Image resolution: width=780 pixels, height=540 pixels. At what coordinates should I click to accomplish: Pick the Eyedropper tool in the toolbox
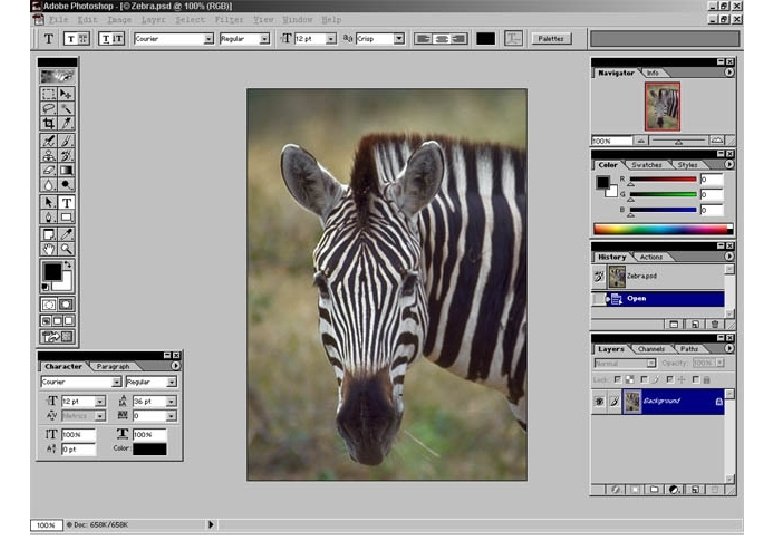[x=66, y=233]
